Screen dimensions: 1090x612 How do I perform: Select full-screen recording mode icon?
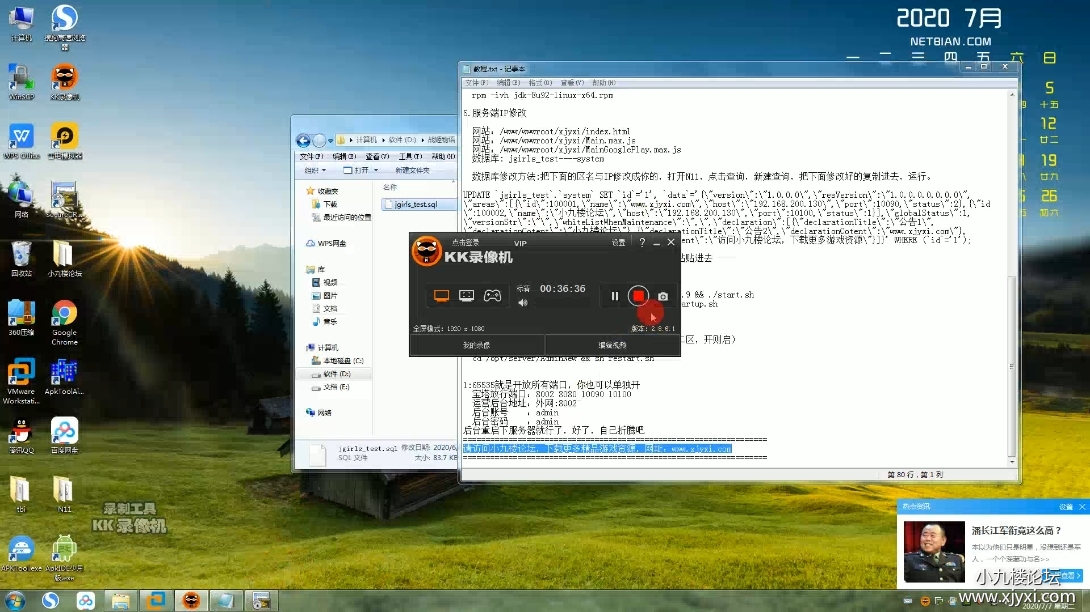pos(440,295)
